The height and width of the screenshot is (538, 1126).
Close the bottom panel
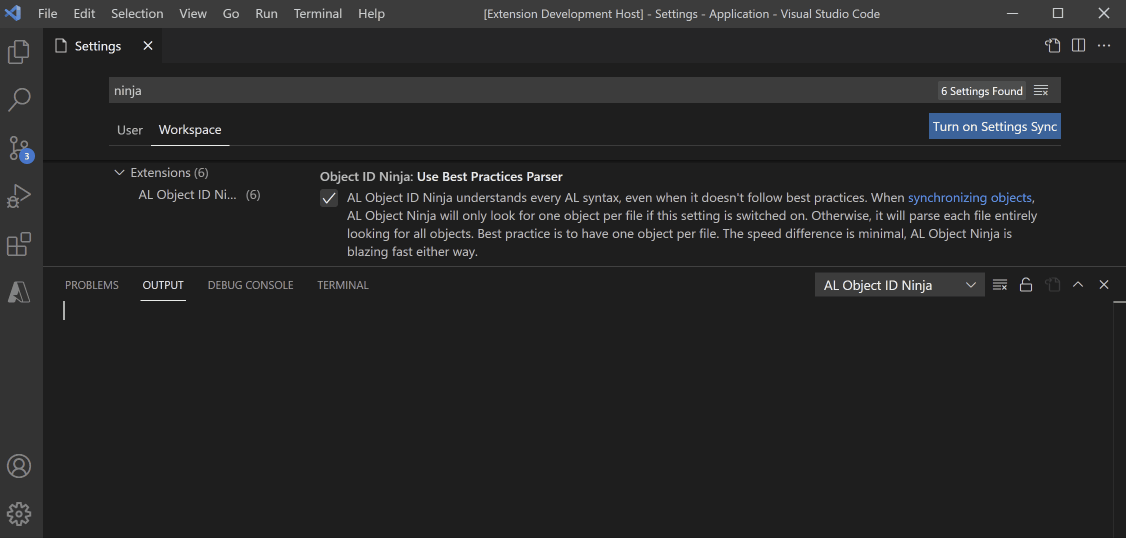[x=1104, y=285]
